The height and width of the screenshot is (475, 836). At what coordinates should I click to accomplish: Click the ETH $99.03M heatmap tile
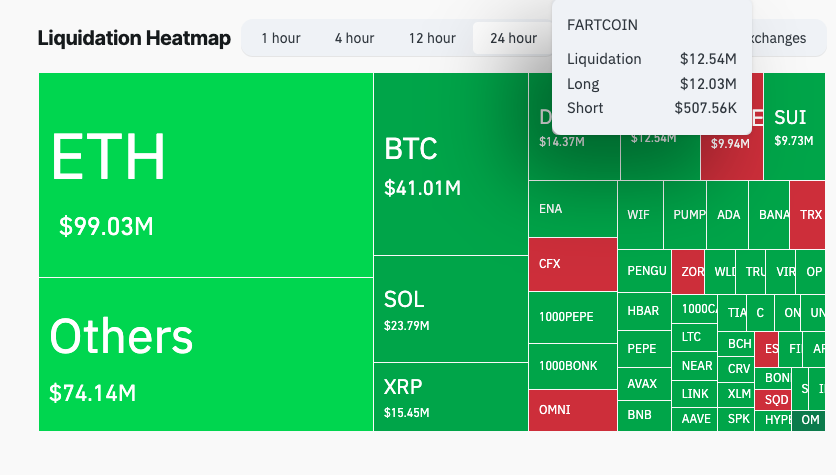click(205, 175)
